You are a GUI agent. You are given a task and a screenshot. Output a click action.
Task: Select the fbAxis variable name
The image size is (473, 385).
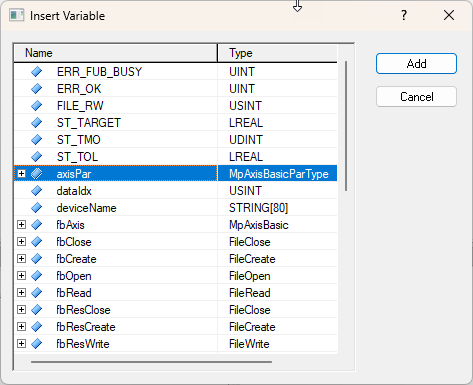70,225
